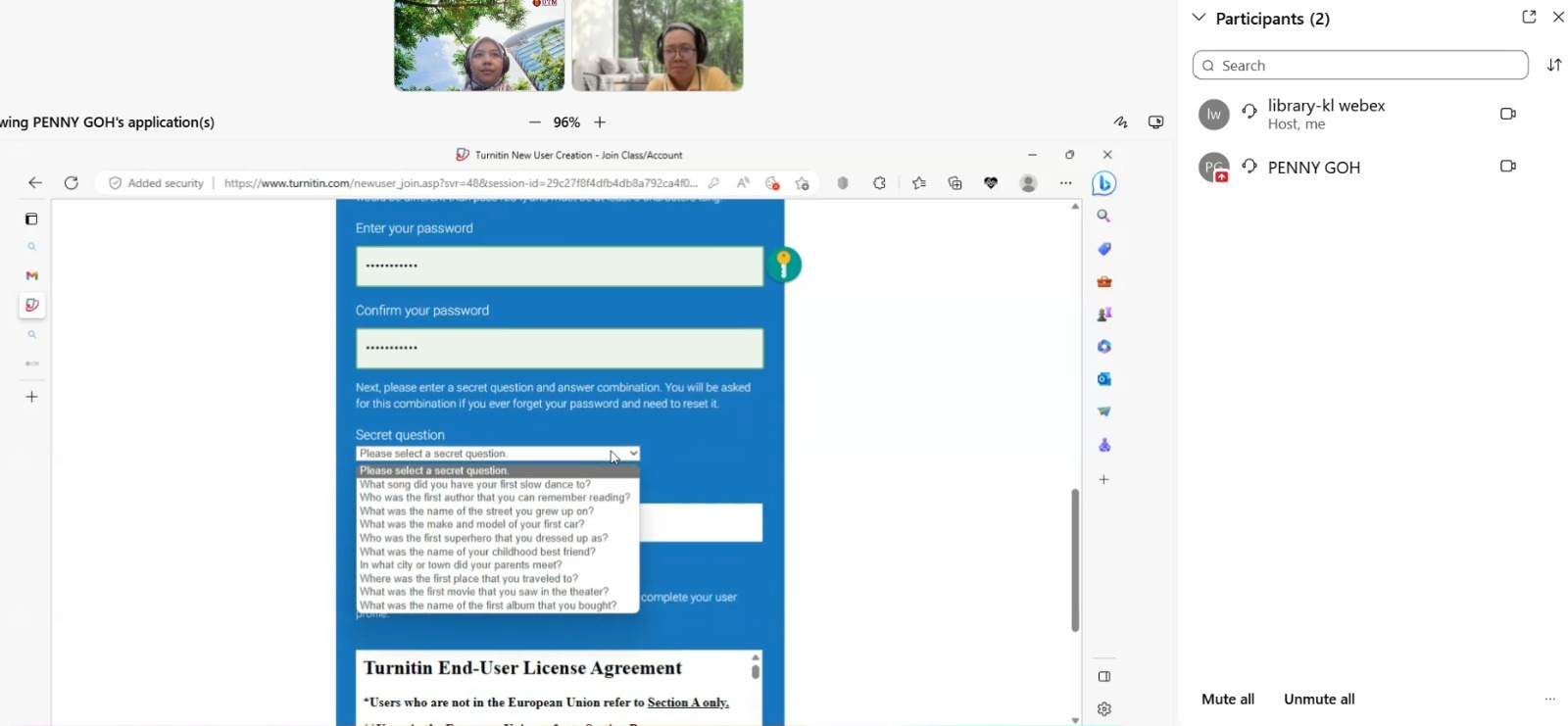The image size is (1568, 726).
Task: Zoom in the shared screen view
Action: 600,122
